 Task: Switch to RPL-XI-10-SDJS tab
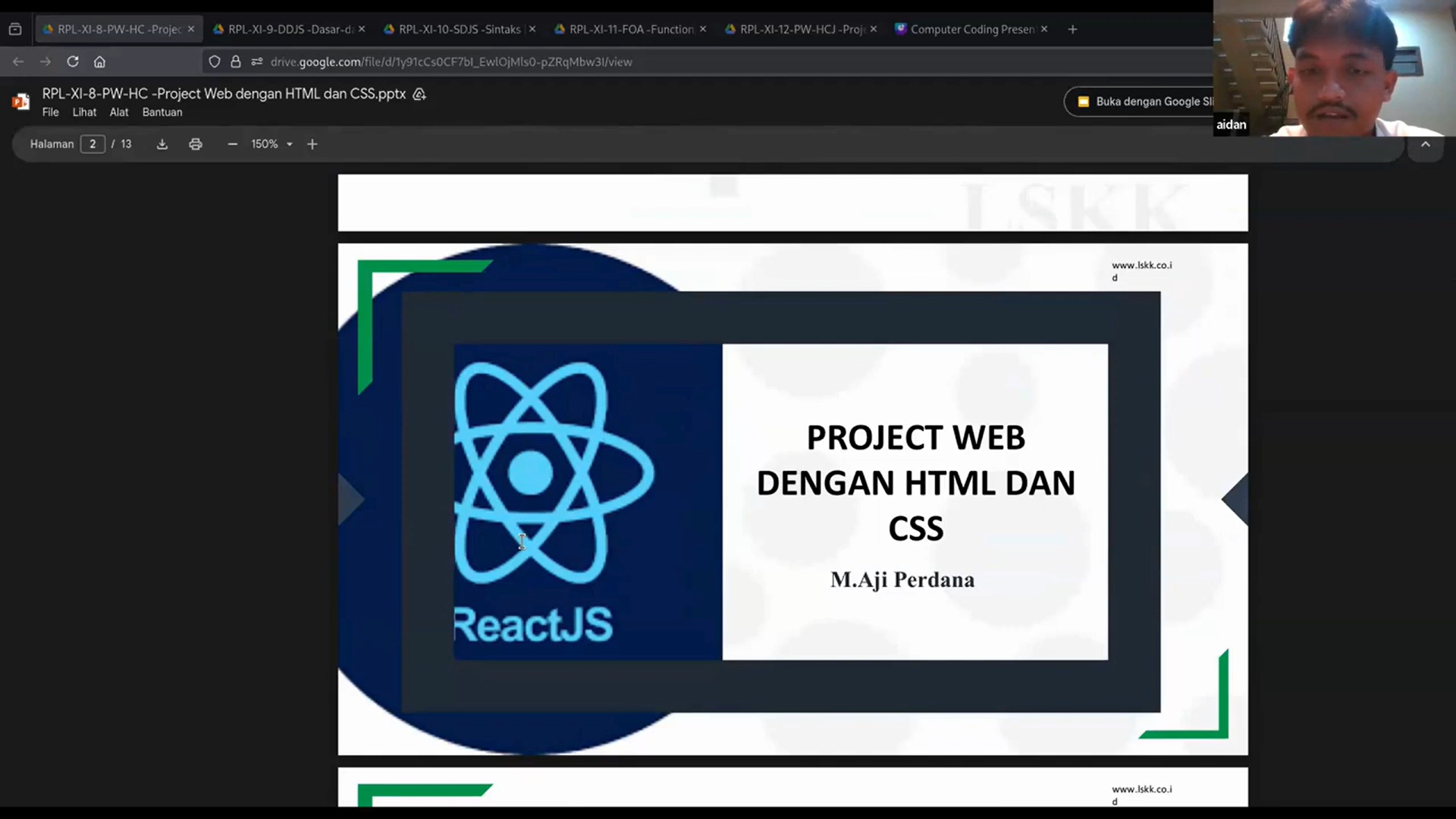point(459,29)
